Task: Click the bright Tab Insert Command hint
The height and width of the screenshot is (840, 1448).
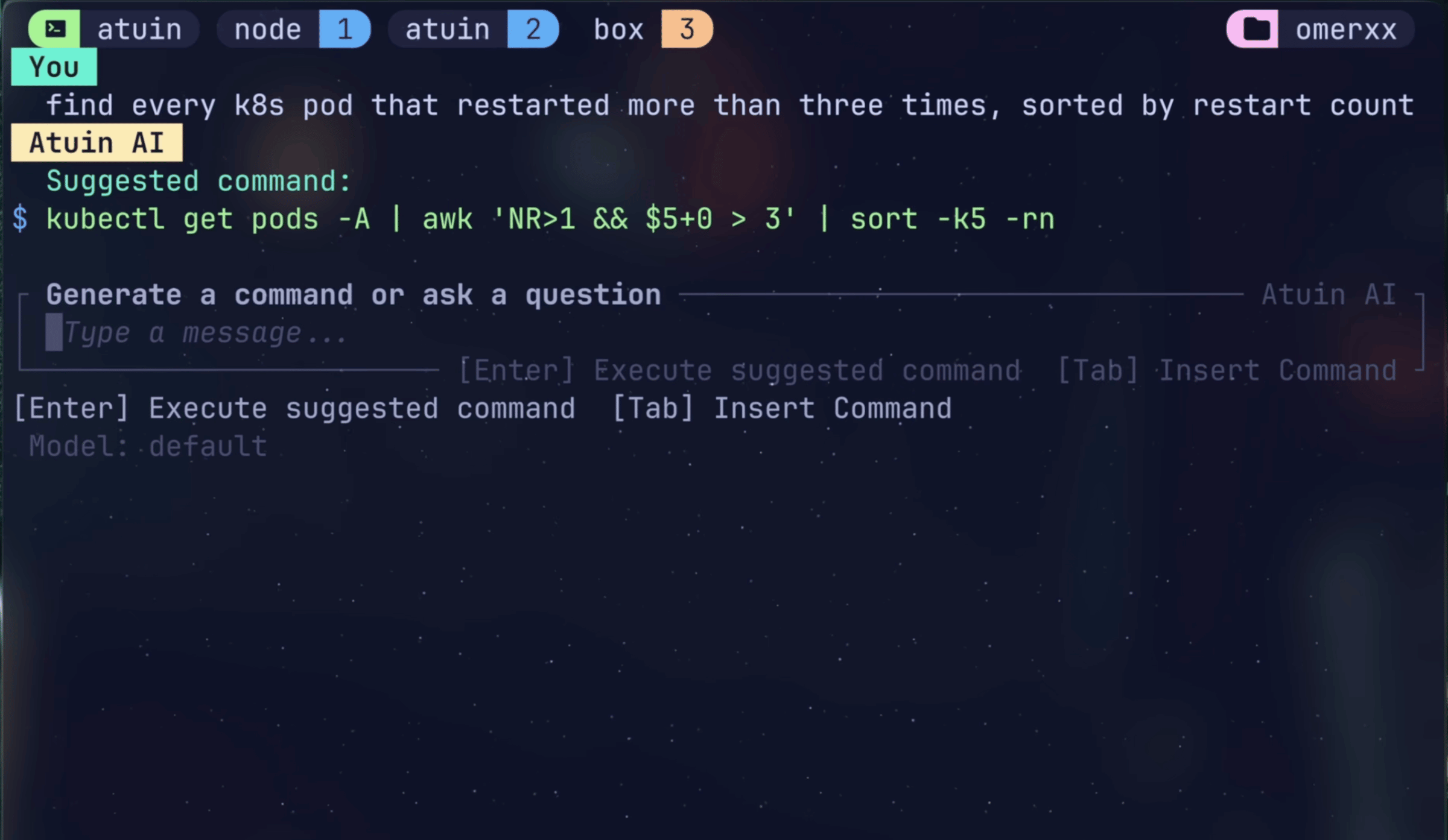Action: pyautogui.click(x=782, y=408)
